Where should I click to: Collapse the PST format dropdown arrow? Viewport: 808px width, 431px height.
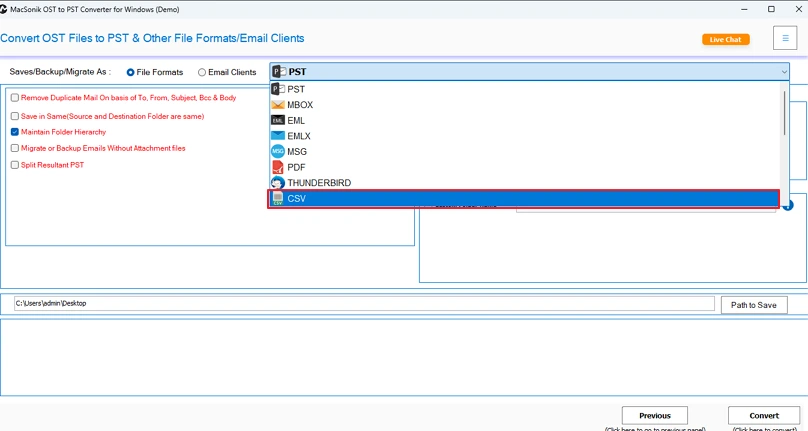click(783, 72)
